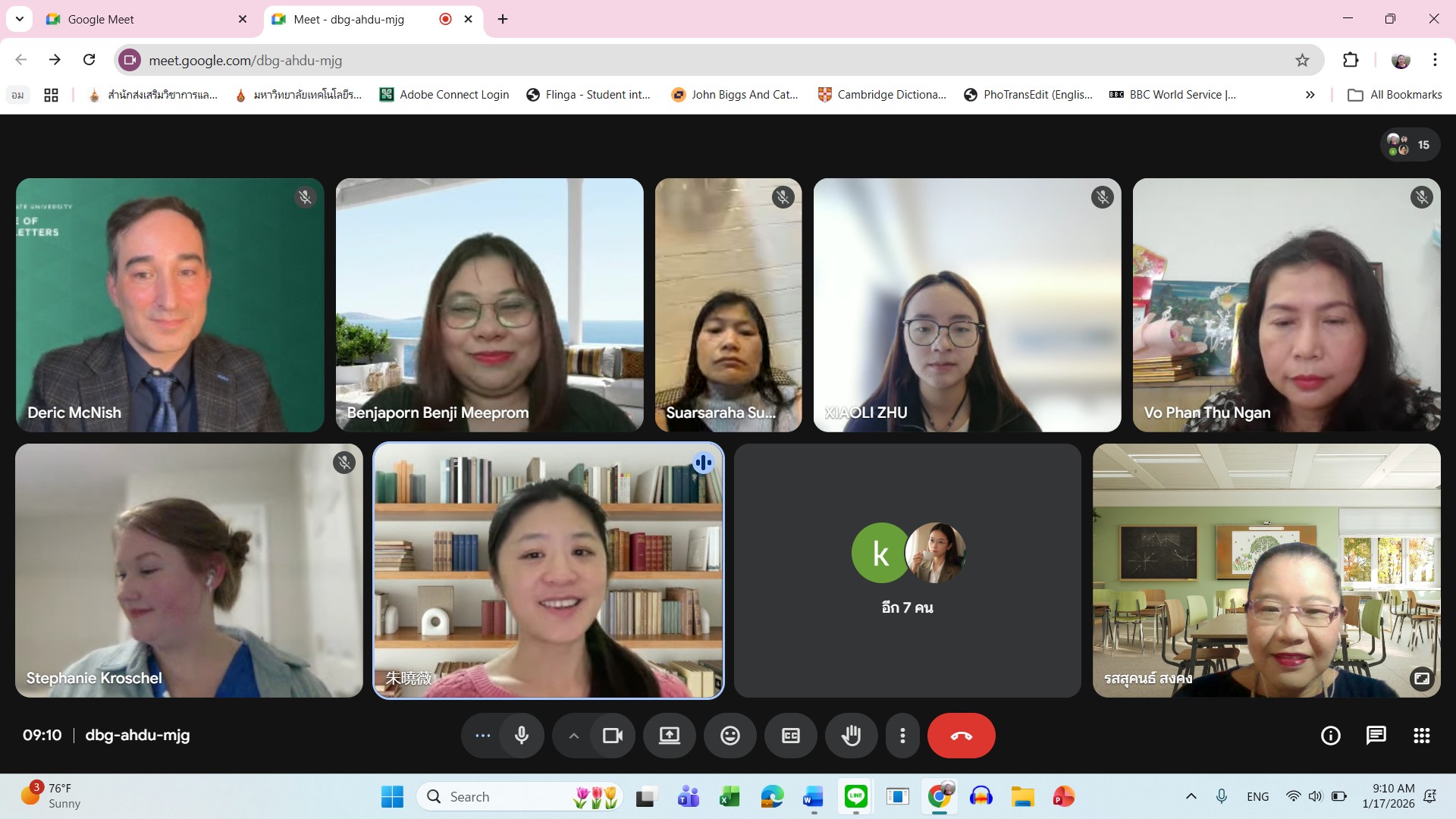The image size is (1456, 819).
Task: Expand camera settings caret arrow
Action: (574, 736)
